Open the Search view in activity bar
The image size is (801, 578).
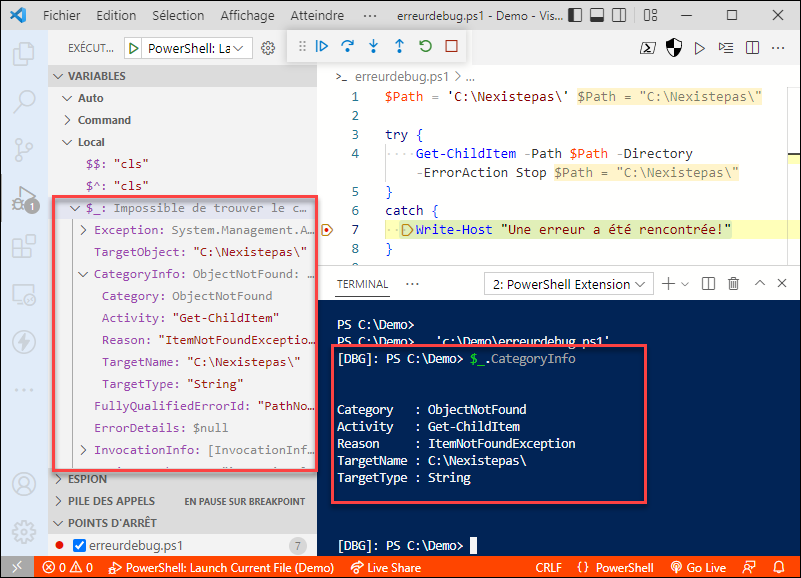(24, 102)
